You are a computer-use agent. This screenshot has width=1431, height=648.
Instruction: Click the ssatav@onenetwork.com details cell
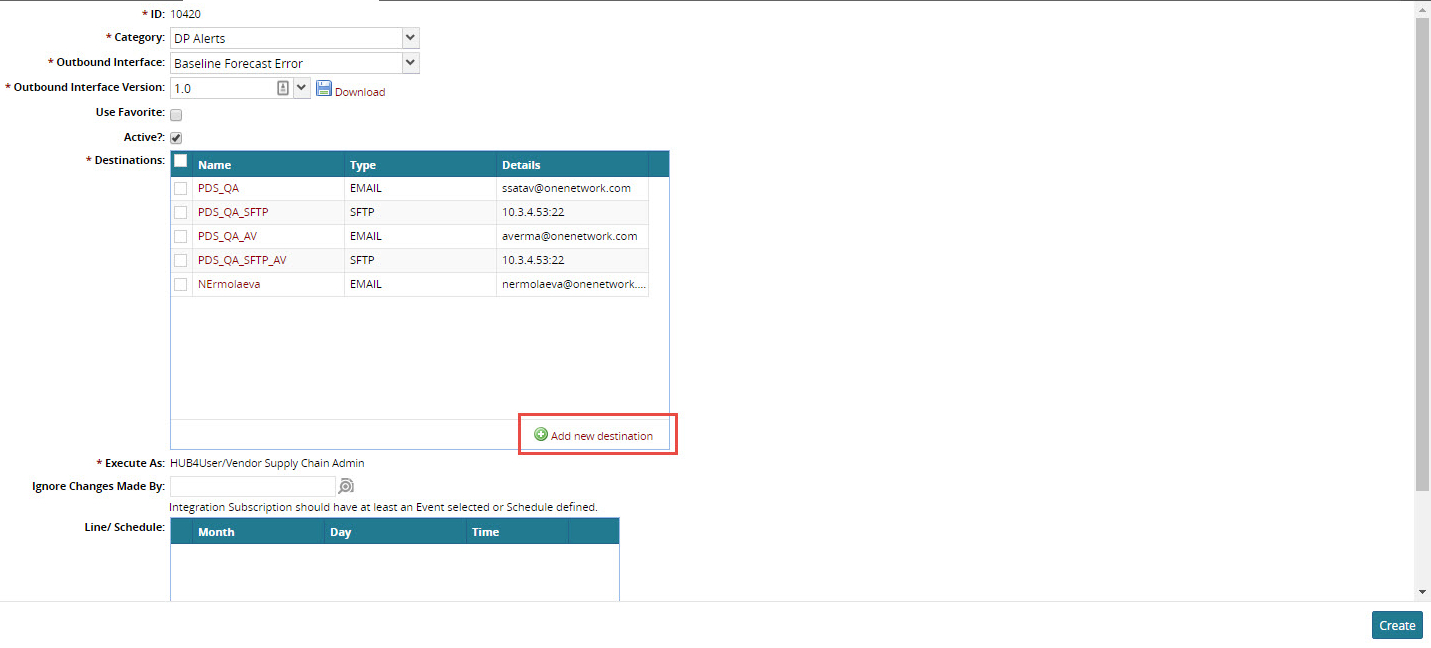(572, 188)
